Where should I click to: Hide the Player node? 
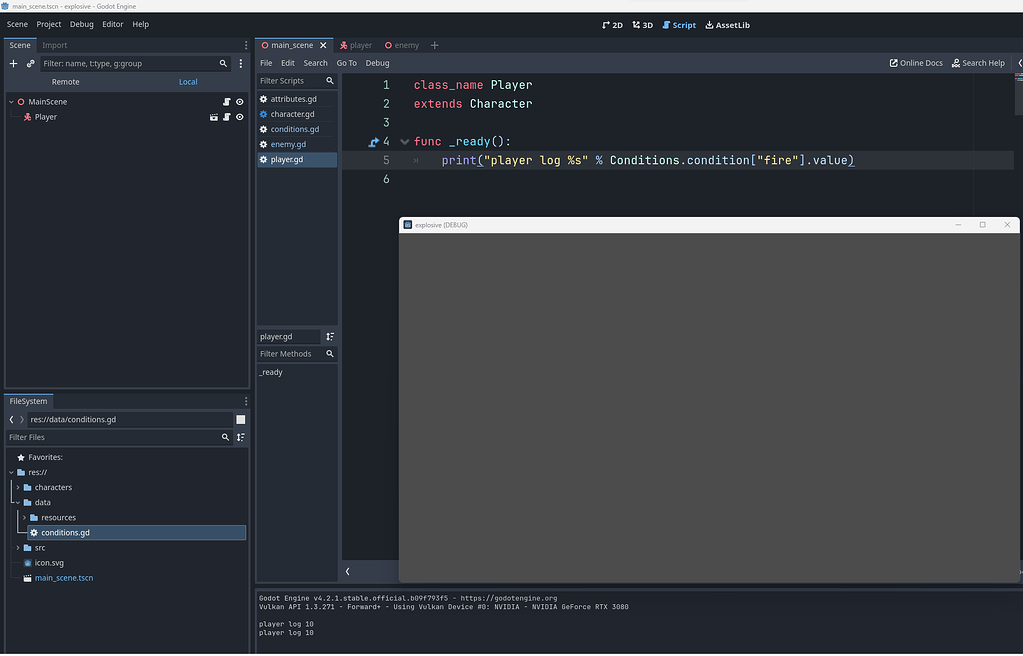[x=238, y=117]
